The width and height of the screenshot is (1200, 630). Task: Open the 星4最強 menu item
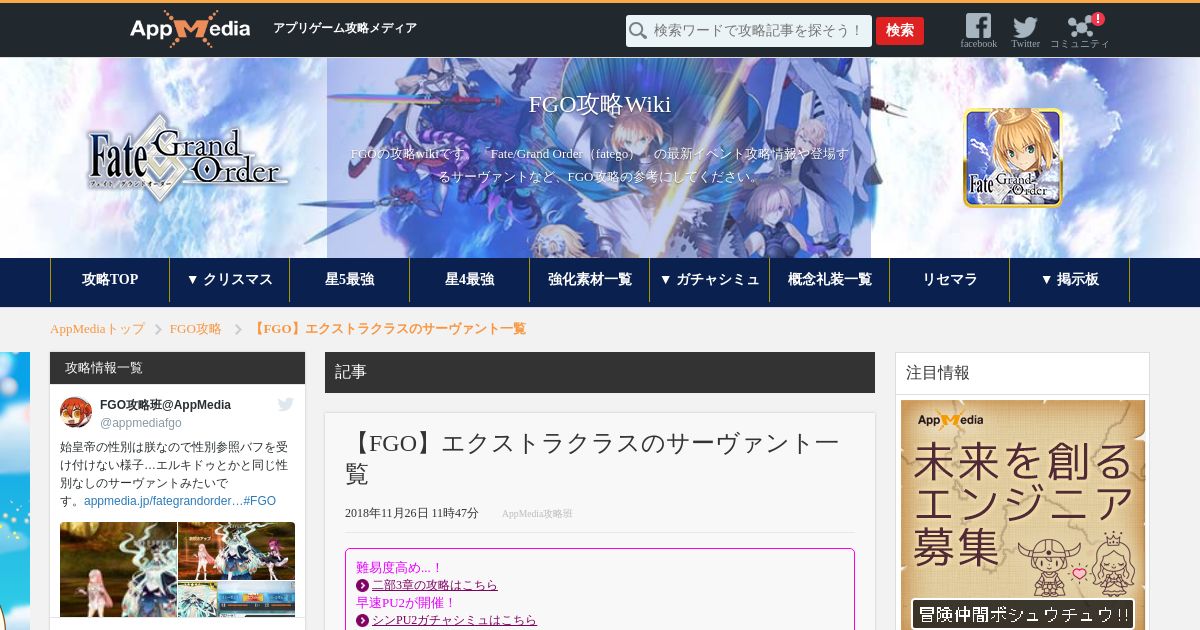[x=470, y=280]
